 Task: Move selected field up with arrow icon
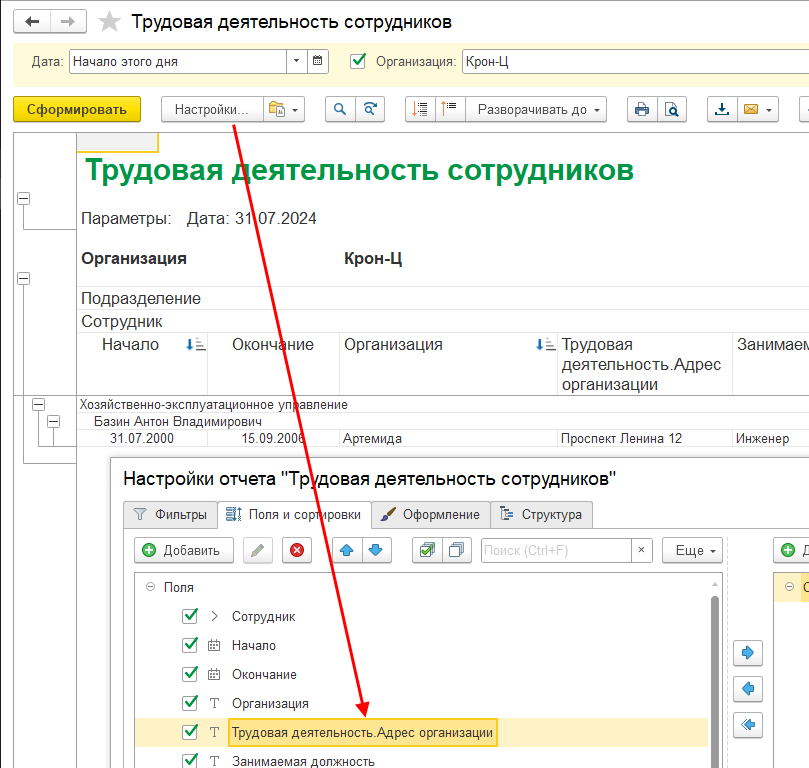pos(345,550)
